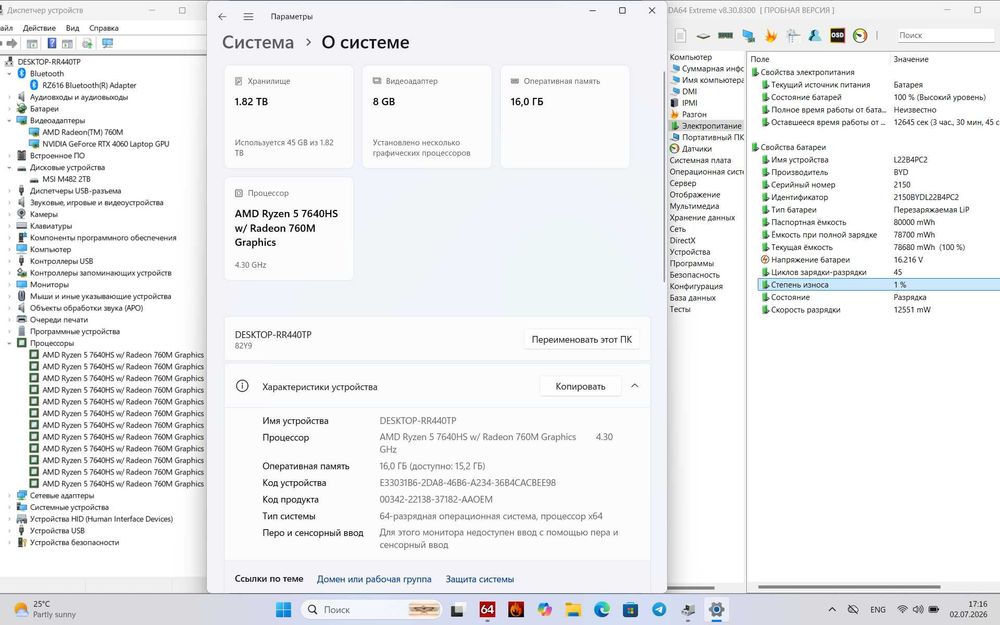Image resolution: width=1000 pixels, height=625 pixels.
Task: Click the taskbar Поиск search box
Action: point(371,610)
